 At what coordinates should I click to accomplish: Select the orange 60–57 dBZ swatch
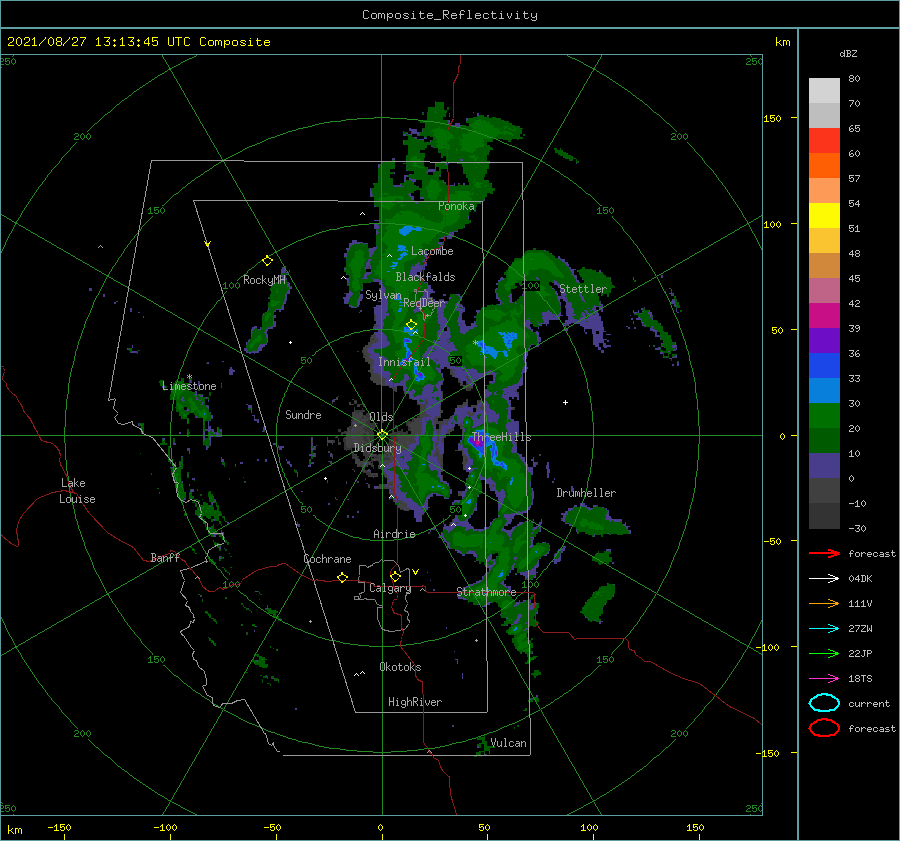point(824,165)
